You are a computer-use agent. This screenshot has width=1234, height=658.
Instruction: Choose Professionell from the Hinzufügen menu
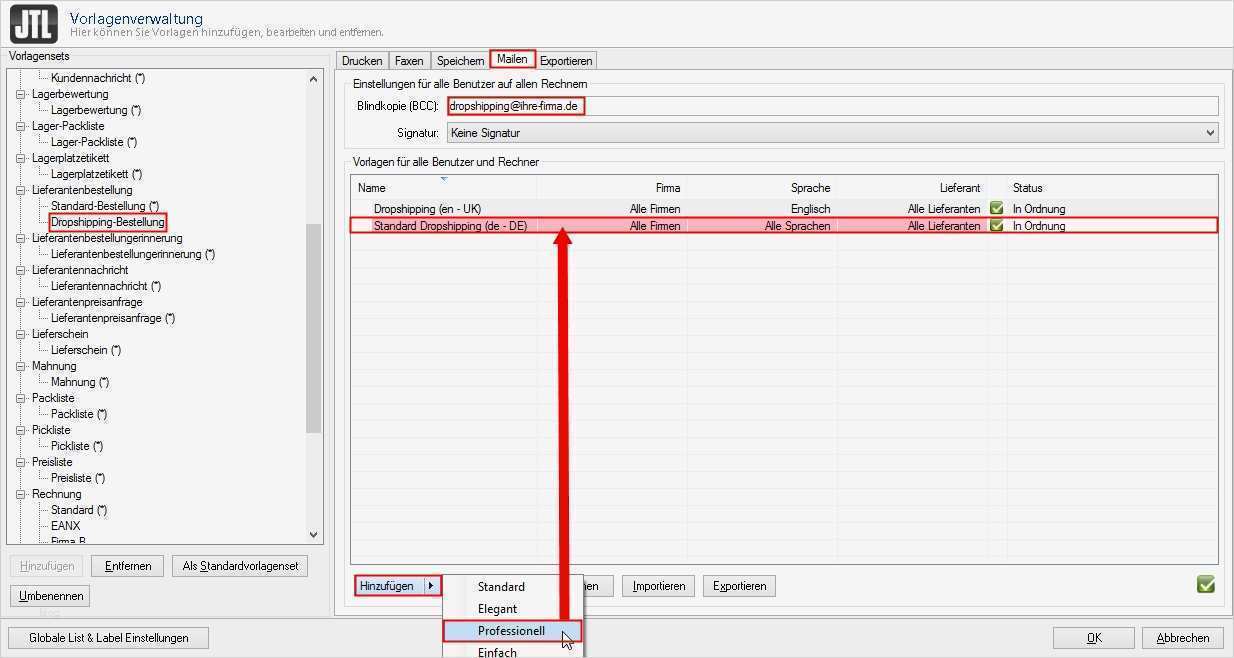[x=512, y=631]
